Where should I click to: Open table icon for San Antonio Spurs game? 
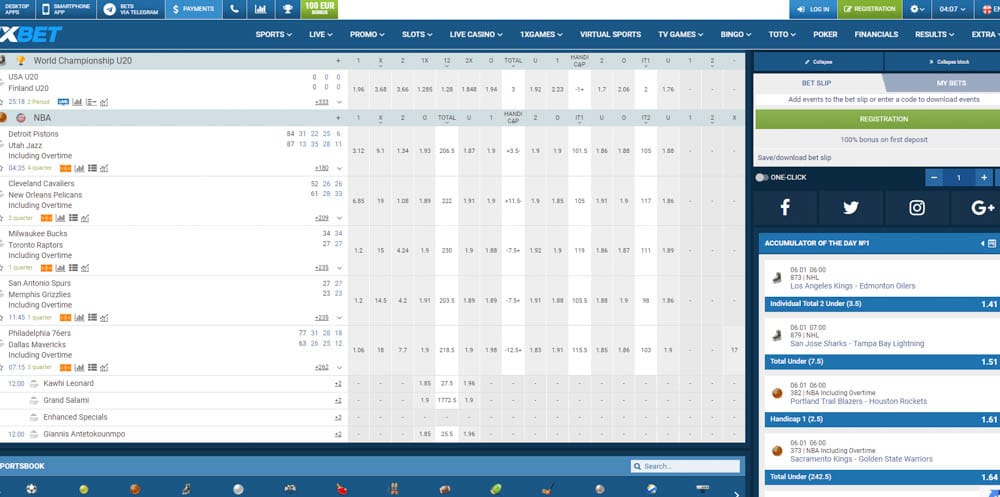pos(92,318)
